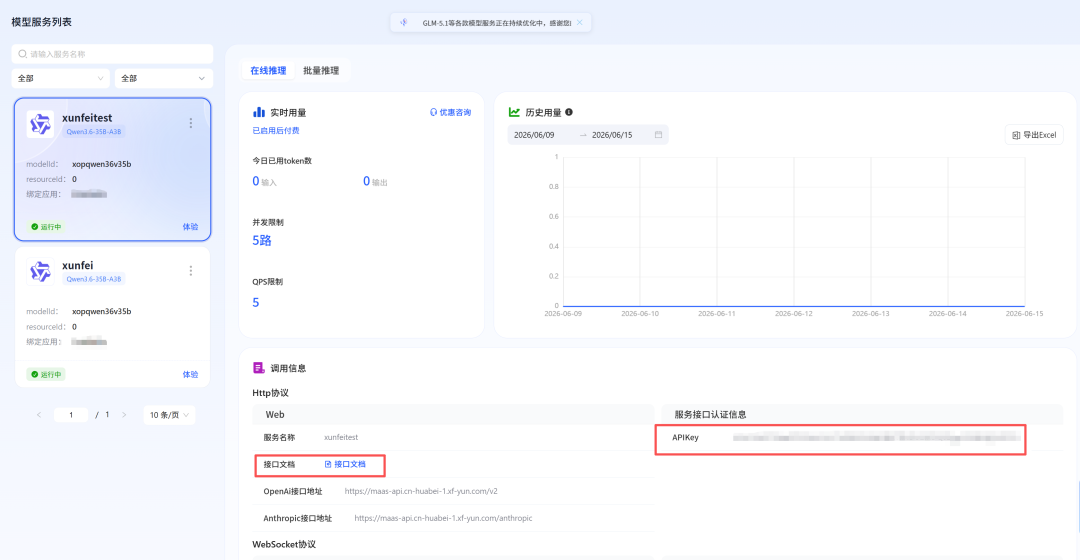
Task: Click the service name value xunfeitest in Web section
Action: point(341,437)
